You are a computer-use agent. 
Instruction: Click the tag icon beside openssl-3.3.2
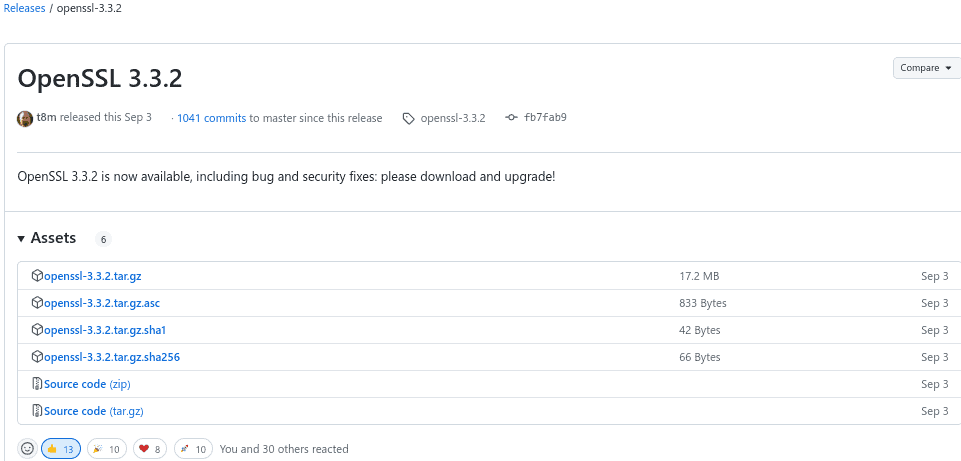[408, 118]
